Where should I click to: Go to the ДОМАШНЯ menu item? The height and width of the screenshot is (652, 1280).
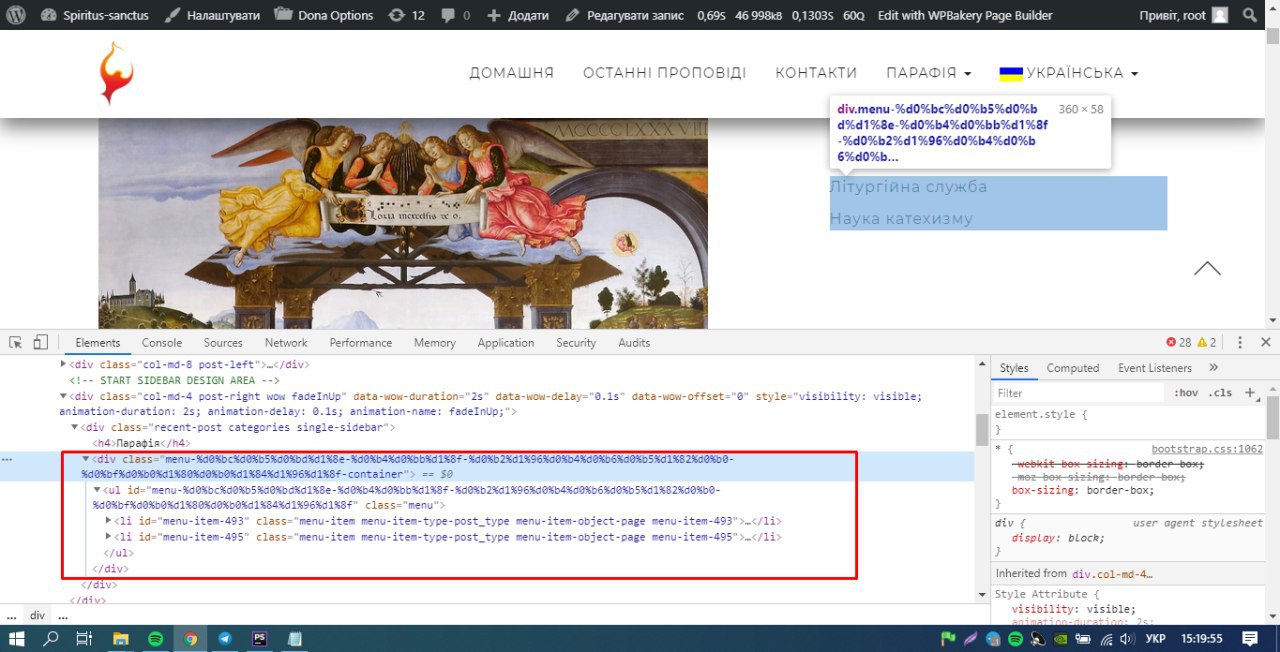coord(512,73)
